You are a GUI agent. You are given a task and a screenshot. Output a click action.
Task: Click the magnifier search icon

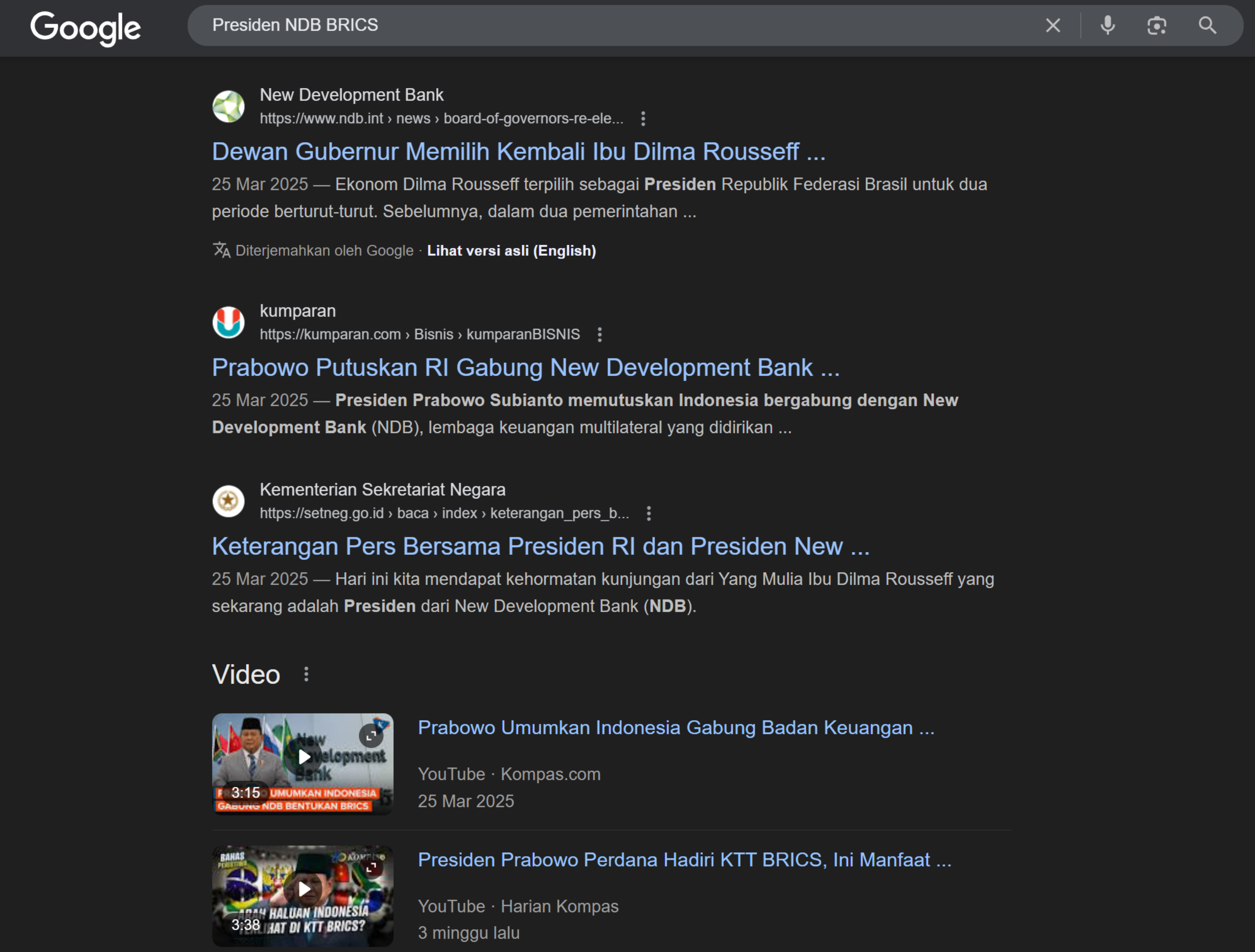(x=1207, y=26)
